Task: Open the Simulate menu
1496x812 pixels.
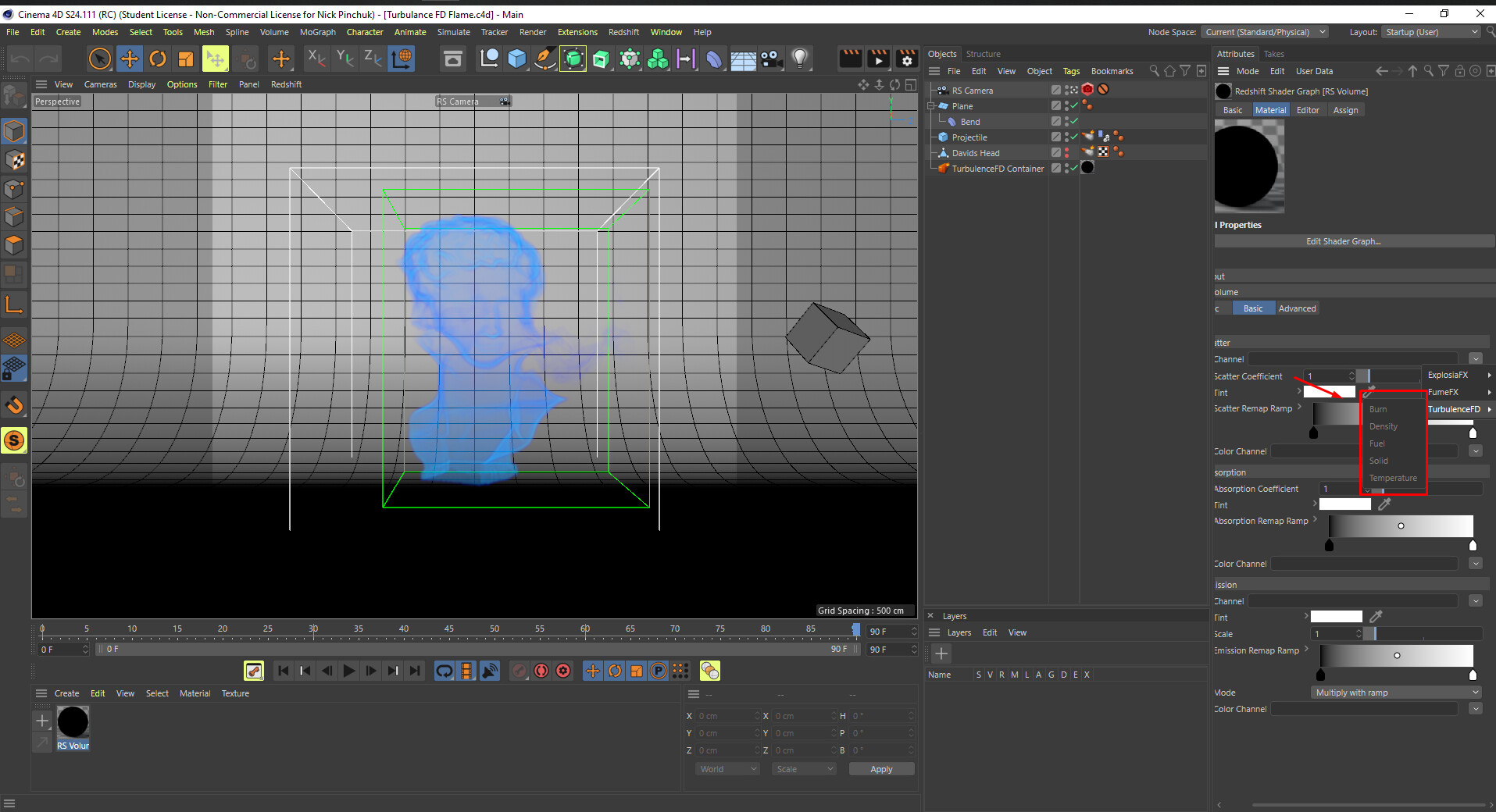Action: pyautogui.click(x=453, y=32)
